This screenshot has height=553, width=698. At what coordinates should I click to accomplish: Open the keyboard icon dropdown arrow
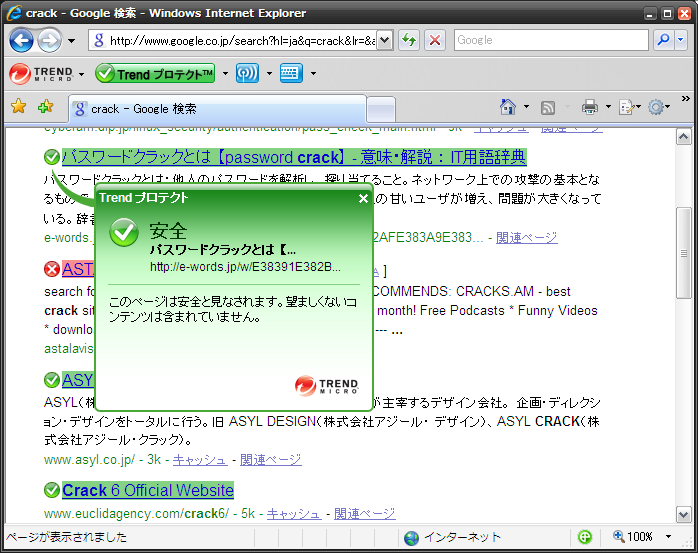[313, 73]
